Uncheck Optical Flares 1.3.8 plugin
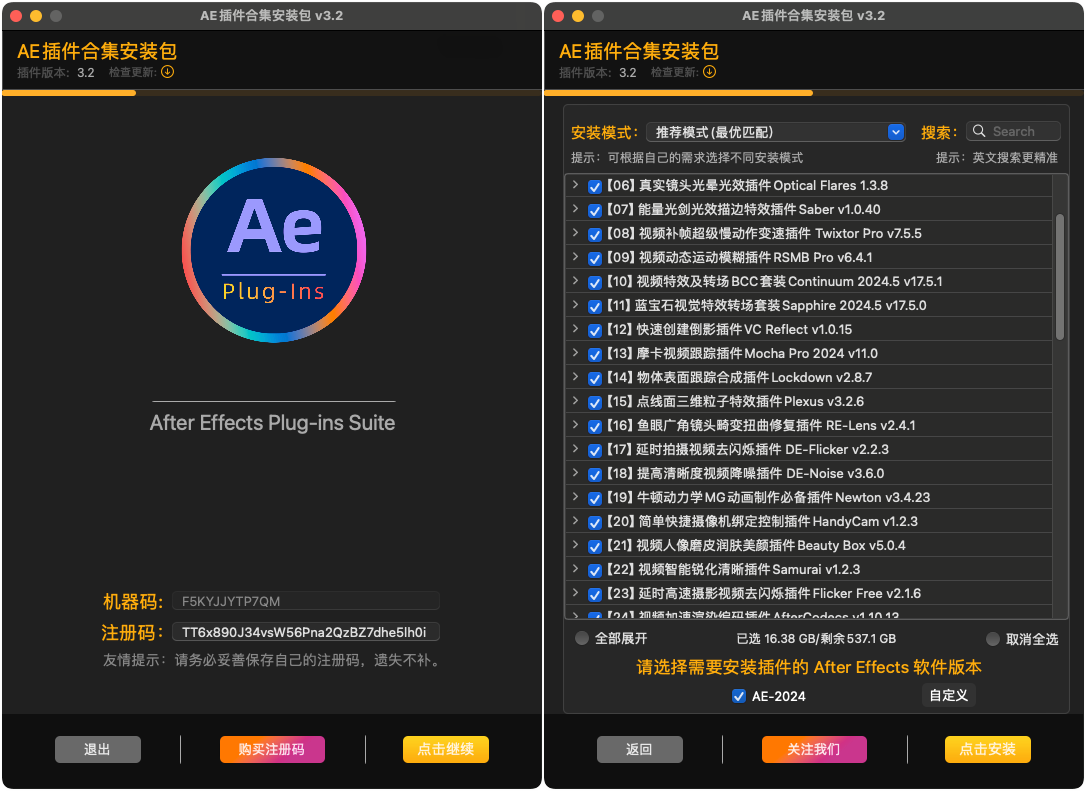This screenshot has width=1088, height=791. coord(595,185)
